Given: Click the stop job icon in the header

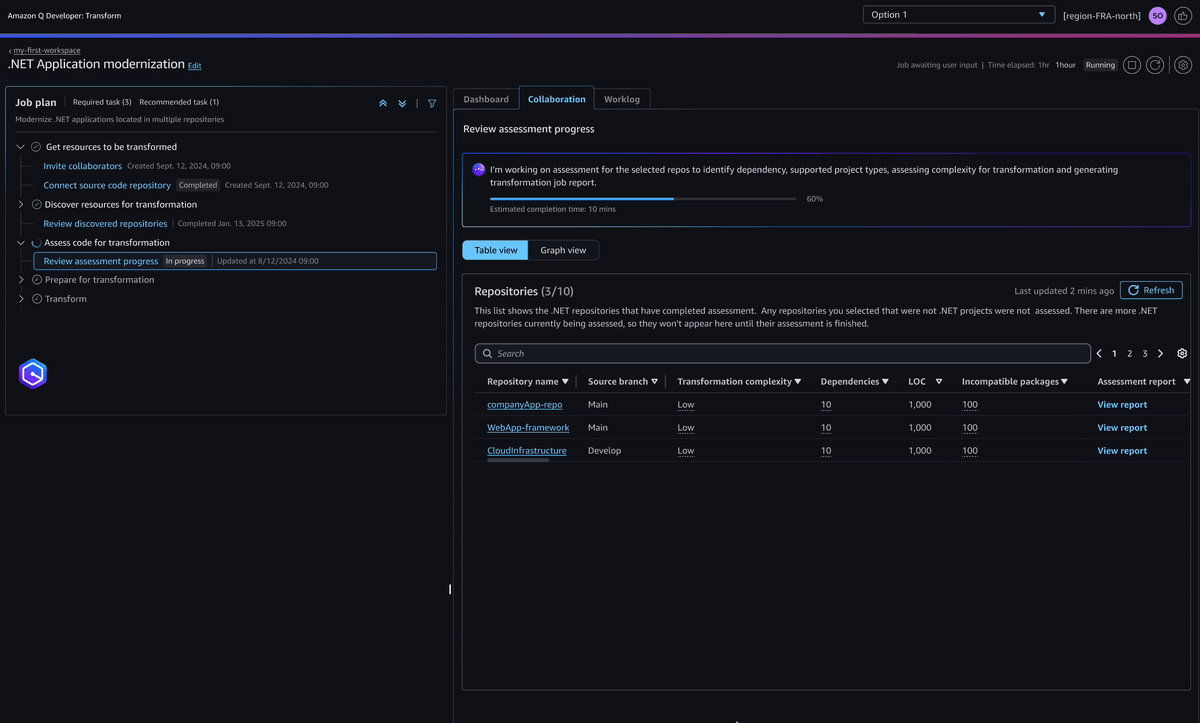Looking at the screenshot, I should click(1133, 64).
